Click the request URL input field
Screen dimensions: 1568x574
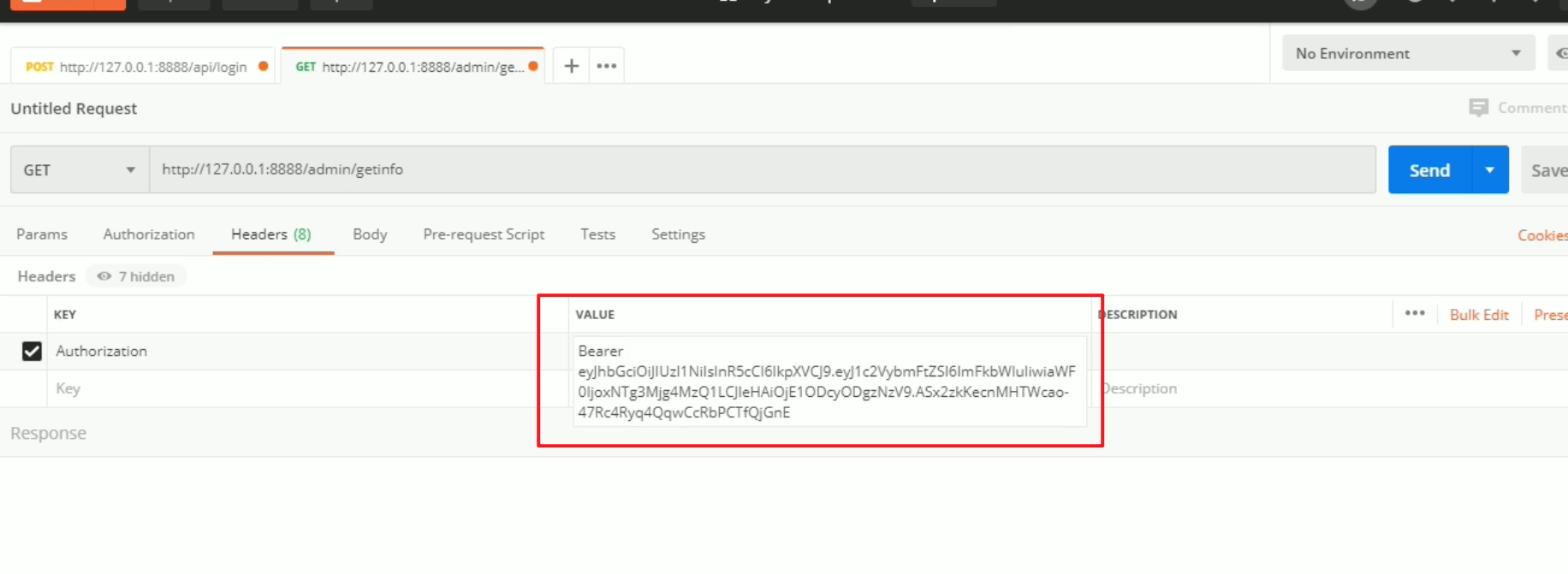click(762, 169)
